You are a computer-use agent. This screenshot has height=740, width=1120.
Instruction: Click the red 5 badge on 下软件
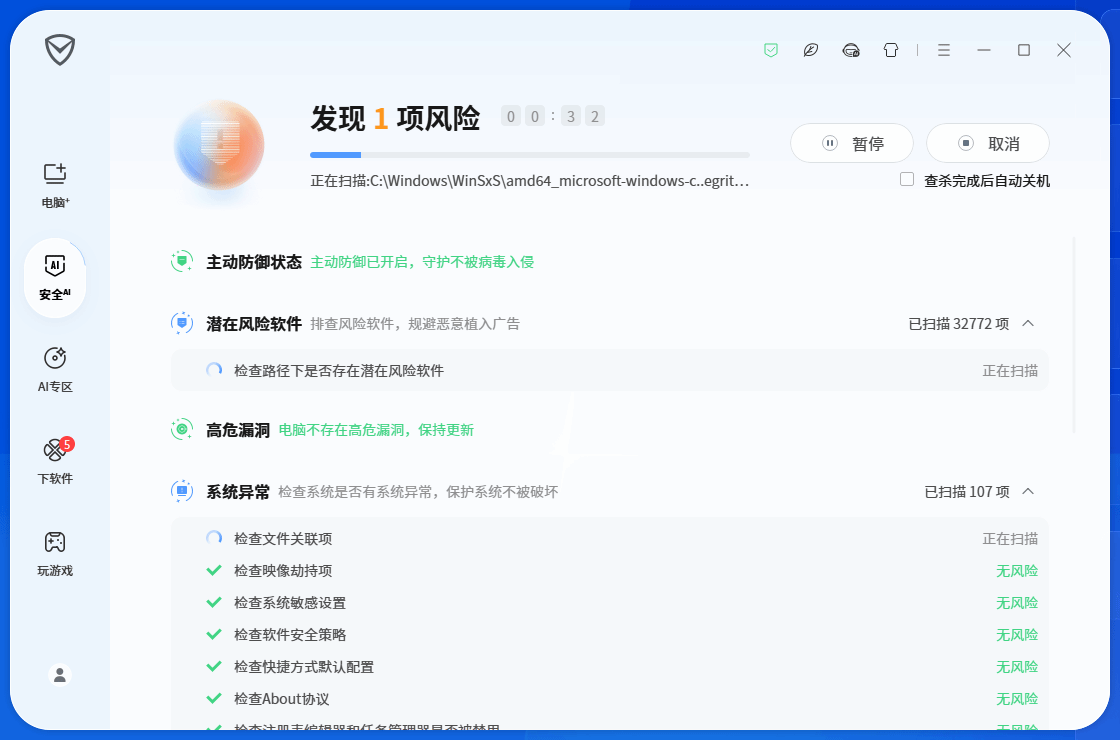tap(66, 444)
